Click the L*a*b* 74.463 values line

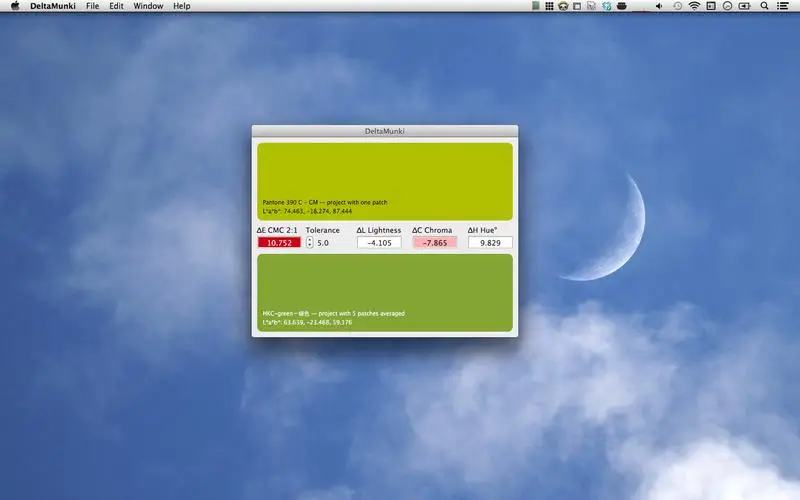[307, 211]
